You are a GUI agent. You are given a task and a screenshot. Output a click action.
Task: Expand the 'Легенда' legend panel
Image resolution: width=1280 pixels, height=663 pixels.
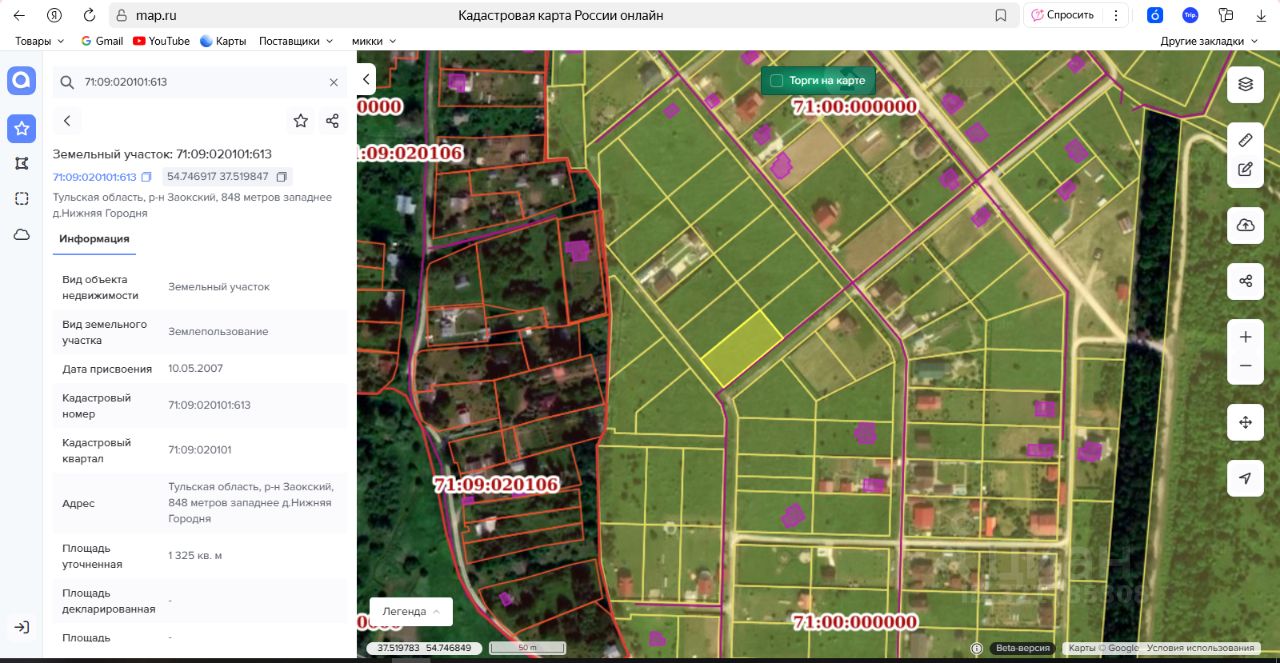tap(411, 611)
